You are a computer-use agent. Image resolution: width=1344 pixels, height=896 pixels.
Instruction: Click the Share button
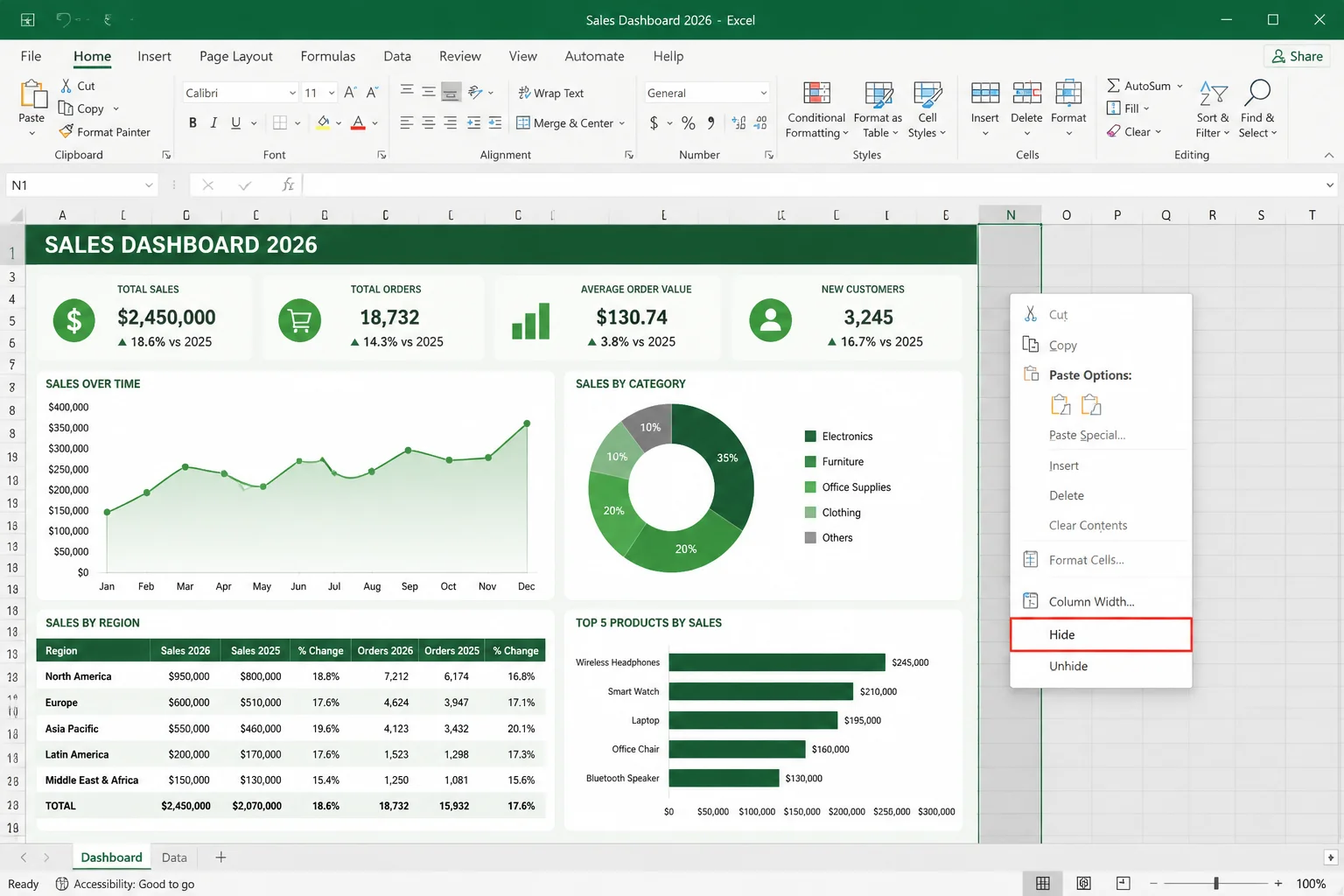pyautogui.click(x=1297, y=56)
